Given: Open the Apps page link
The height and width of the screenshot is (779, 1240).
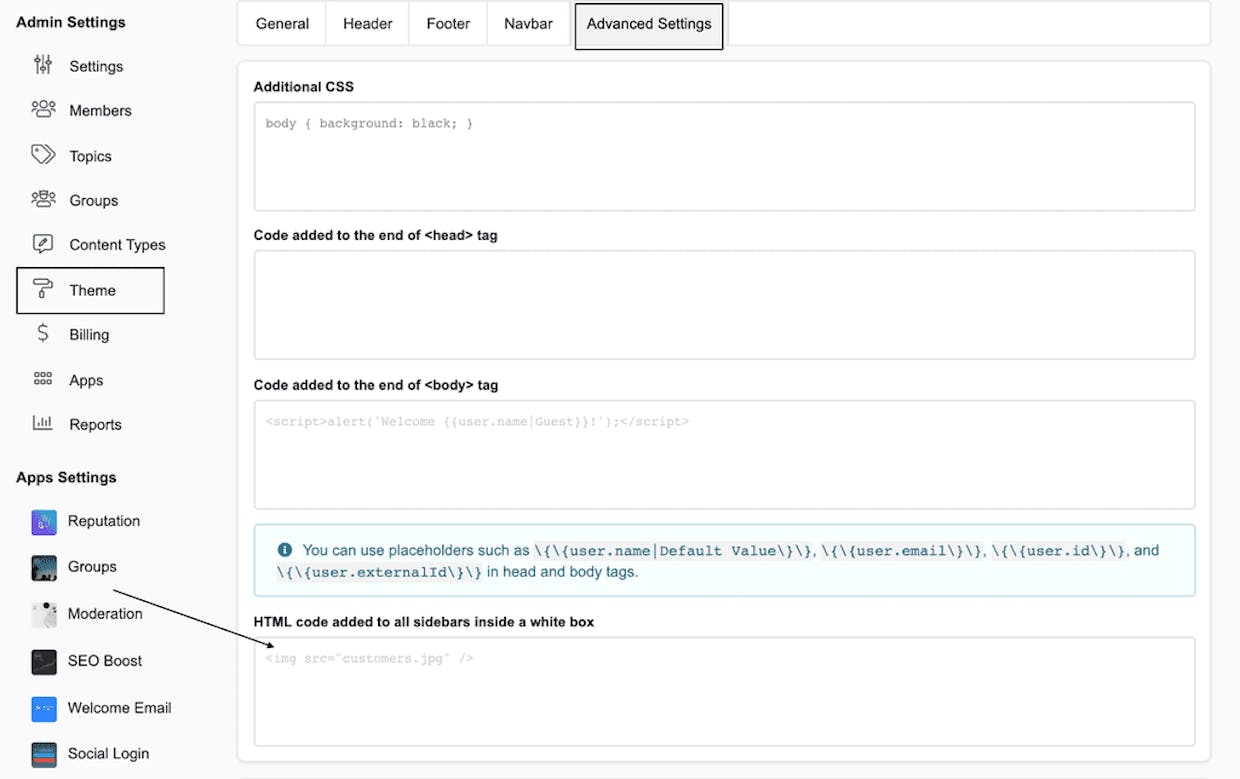Looking at the screenshot, I should pyautogui.click(x=86, y=380).
